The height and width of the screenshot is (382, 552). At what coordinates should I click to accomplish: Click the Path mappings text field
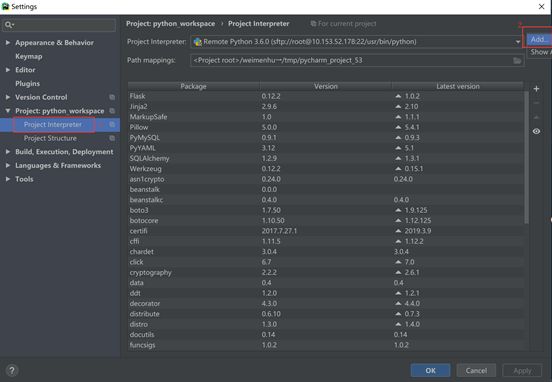pyautogui.click(x=357, y=61)
